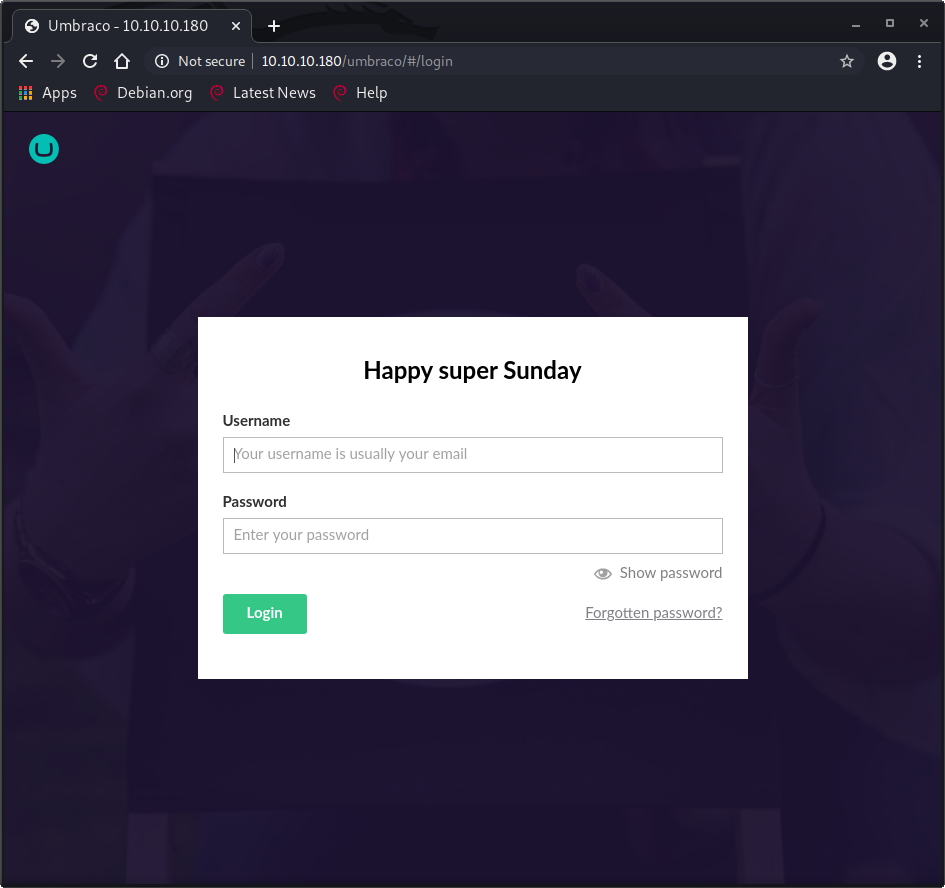
Task: Focus the Username input field
Action: point(472,454)
